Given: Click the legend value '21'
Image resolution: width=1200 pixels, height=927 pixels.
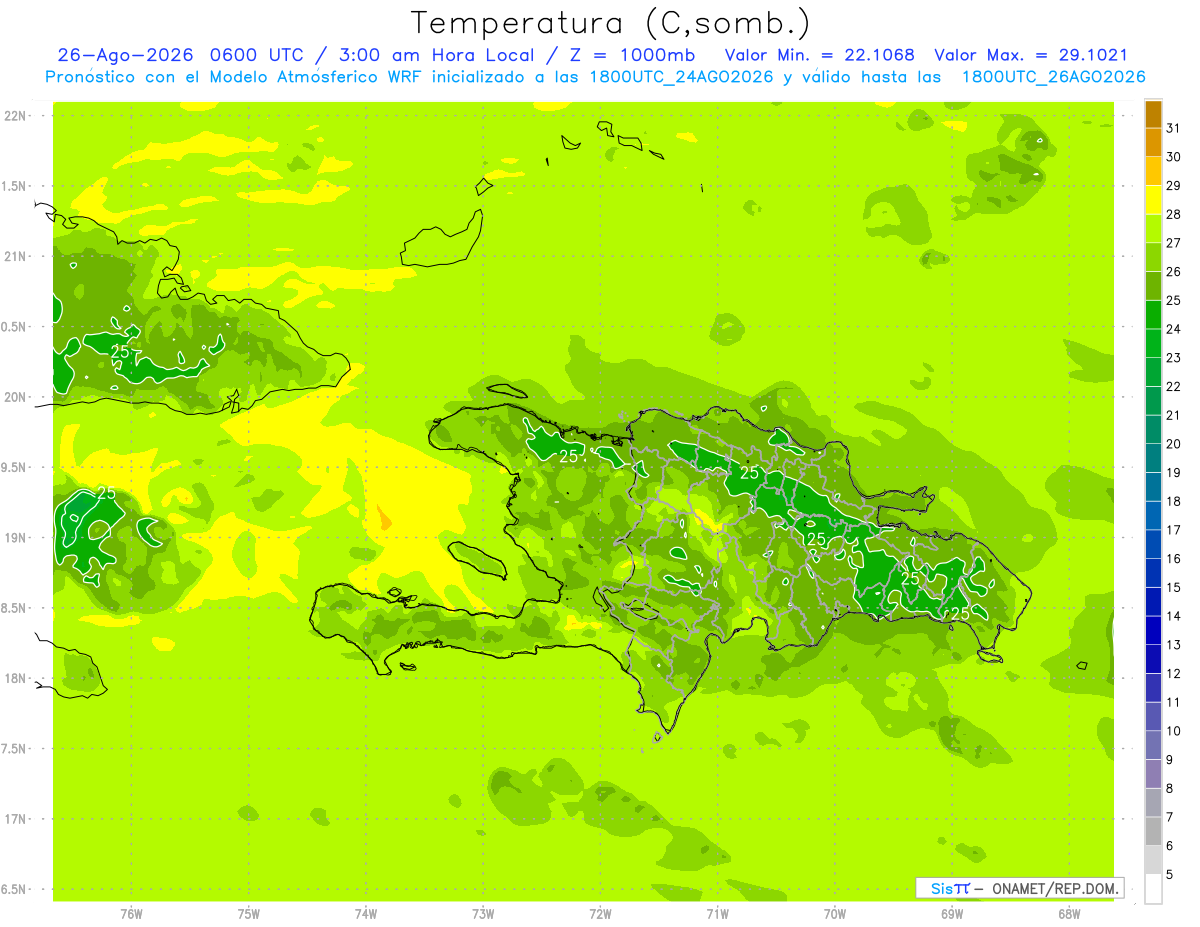Looking at the screenshot, I should click(1173, 415).
